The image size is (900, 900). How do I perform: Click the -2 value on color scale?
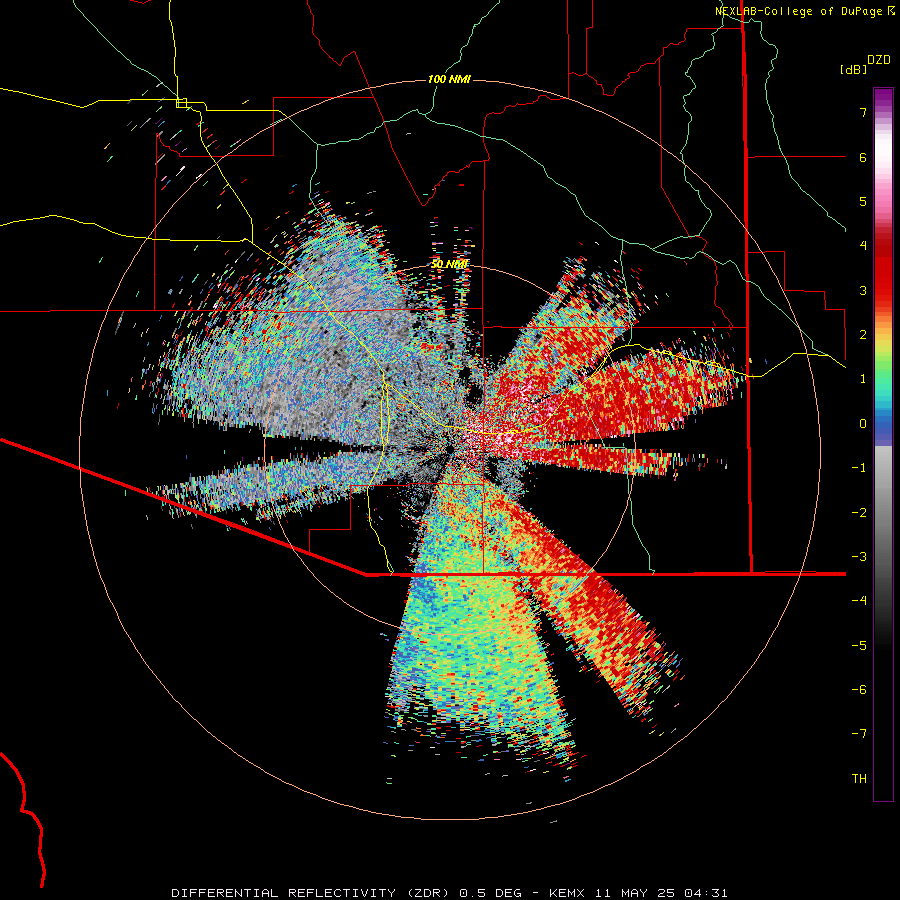pyautogui.click(x=859, y=513)
